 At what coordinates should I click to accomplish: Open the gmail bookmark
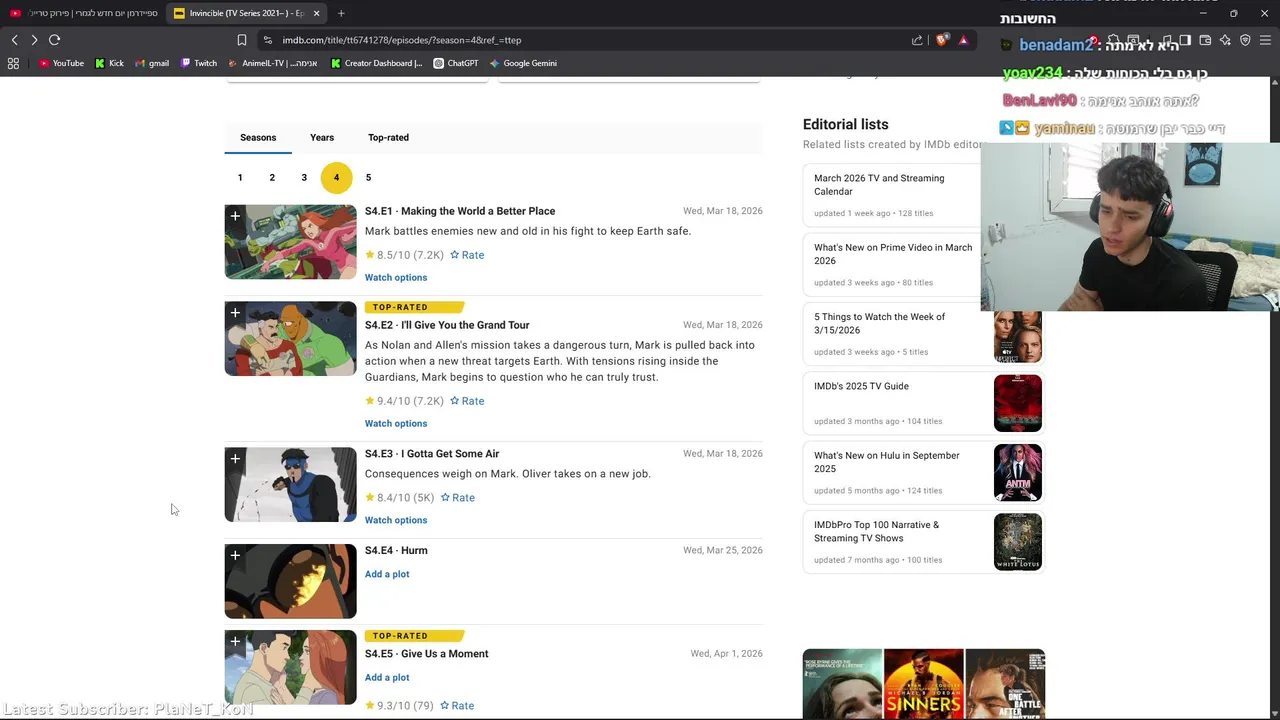pos(152,63)
